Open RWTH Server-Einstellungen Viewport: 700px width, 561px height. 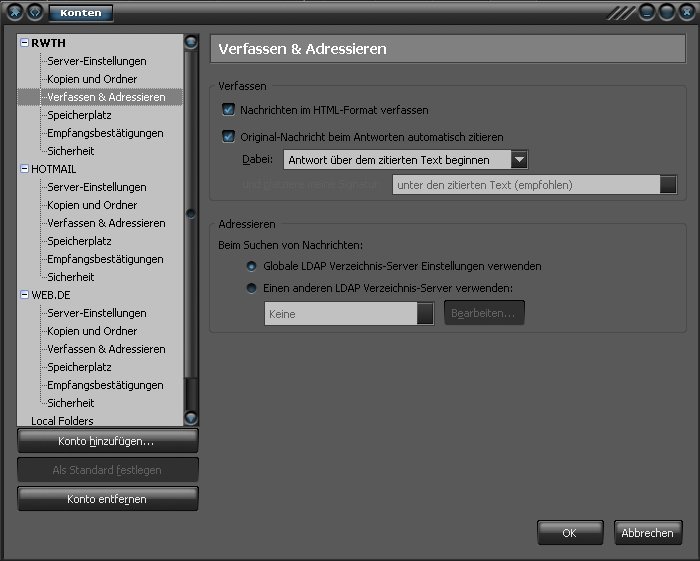97,61
